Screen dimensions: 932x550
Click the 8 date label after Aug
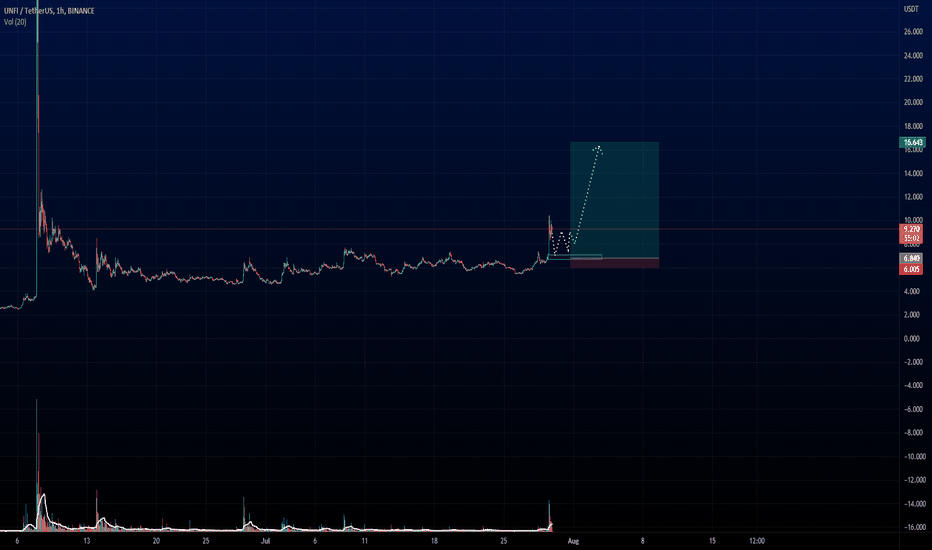[643, 541]
